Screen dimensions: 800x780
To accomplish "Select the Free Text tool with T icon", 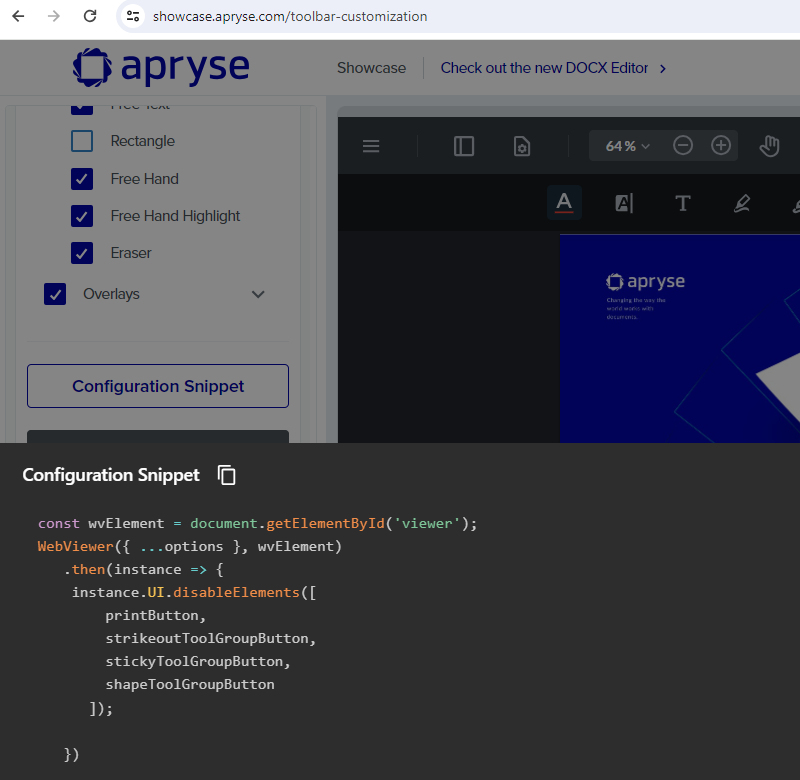I will coord(683,202).
